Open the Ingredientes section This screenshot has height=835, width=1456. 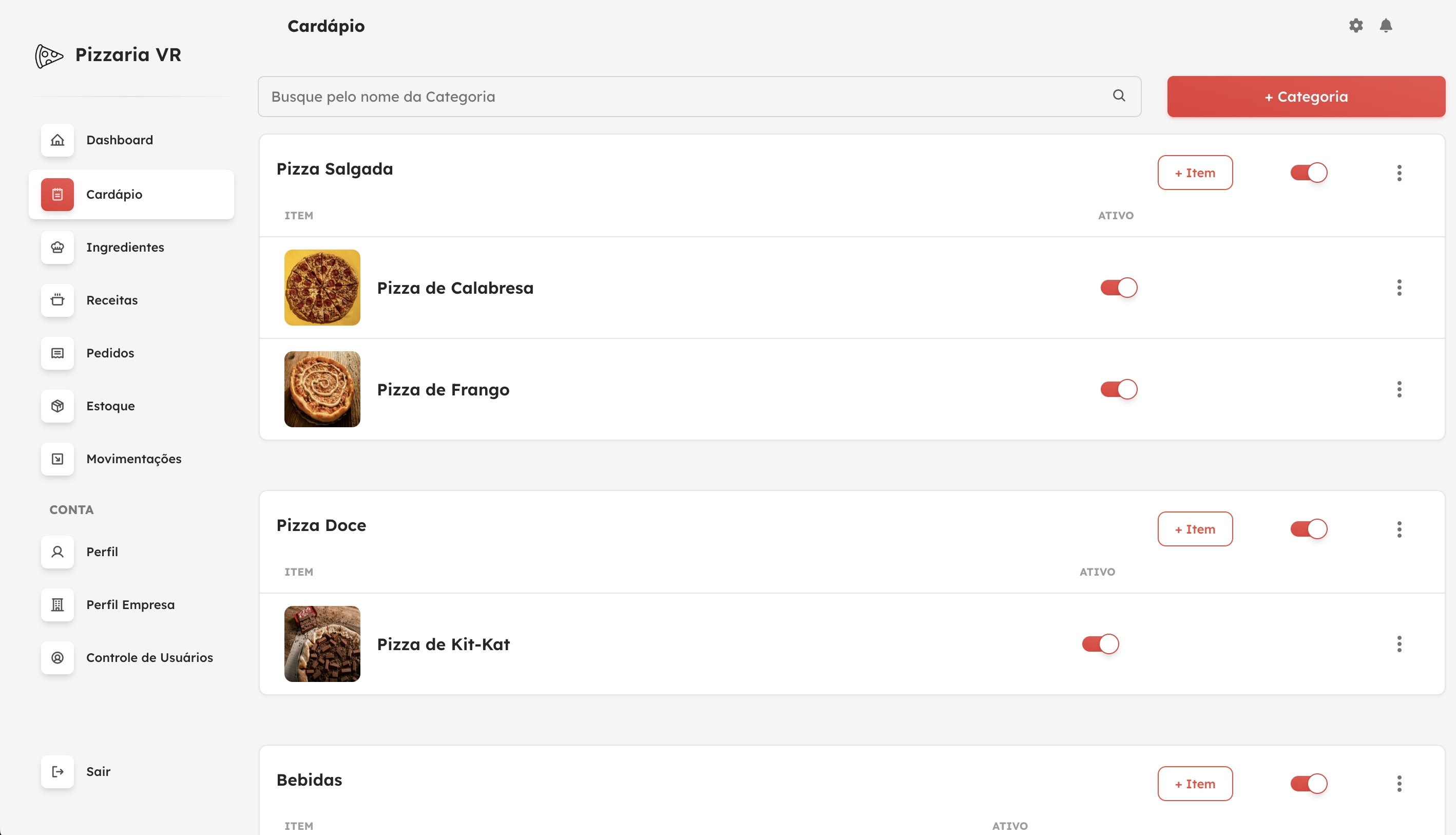tap(125, 247)
